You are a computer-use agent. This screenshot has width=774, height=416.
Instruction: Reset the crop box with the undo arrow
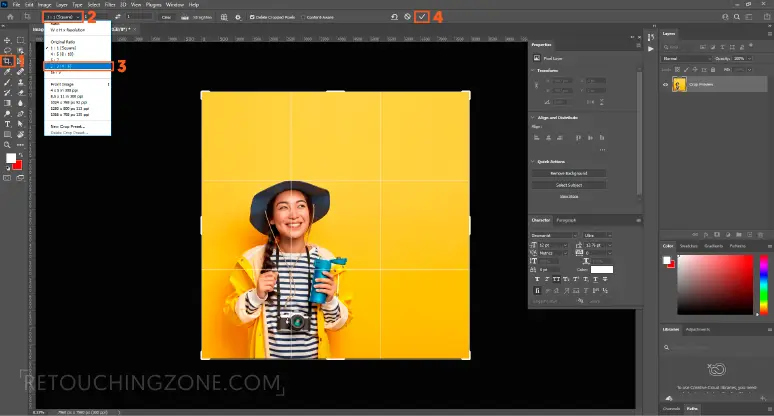coord(394,17)
